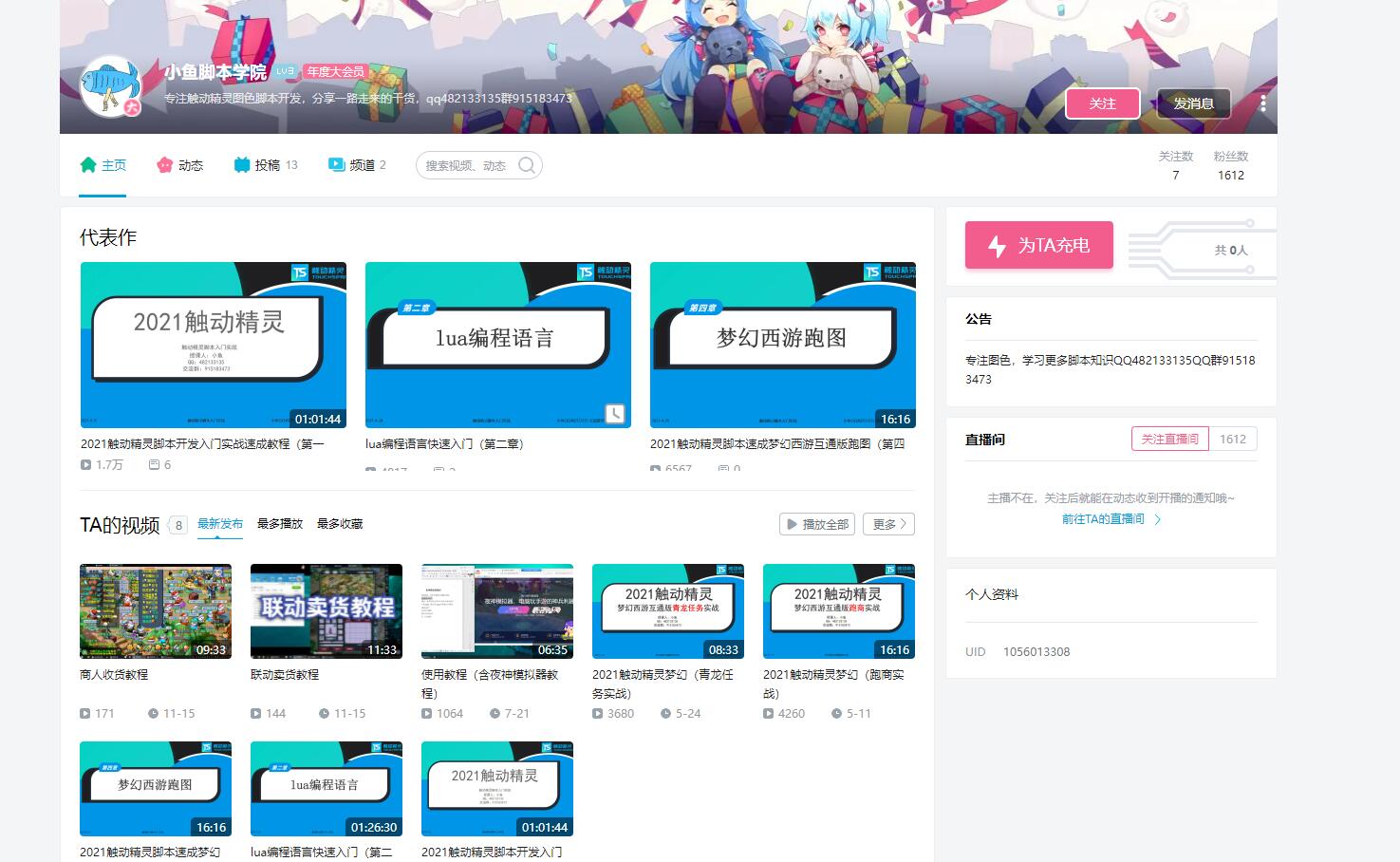Click the 年度大会员 badge
This screenshot has width=1400, height=862.
tap(335, 71)
